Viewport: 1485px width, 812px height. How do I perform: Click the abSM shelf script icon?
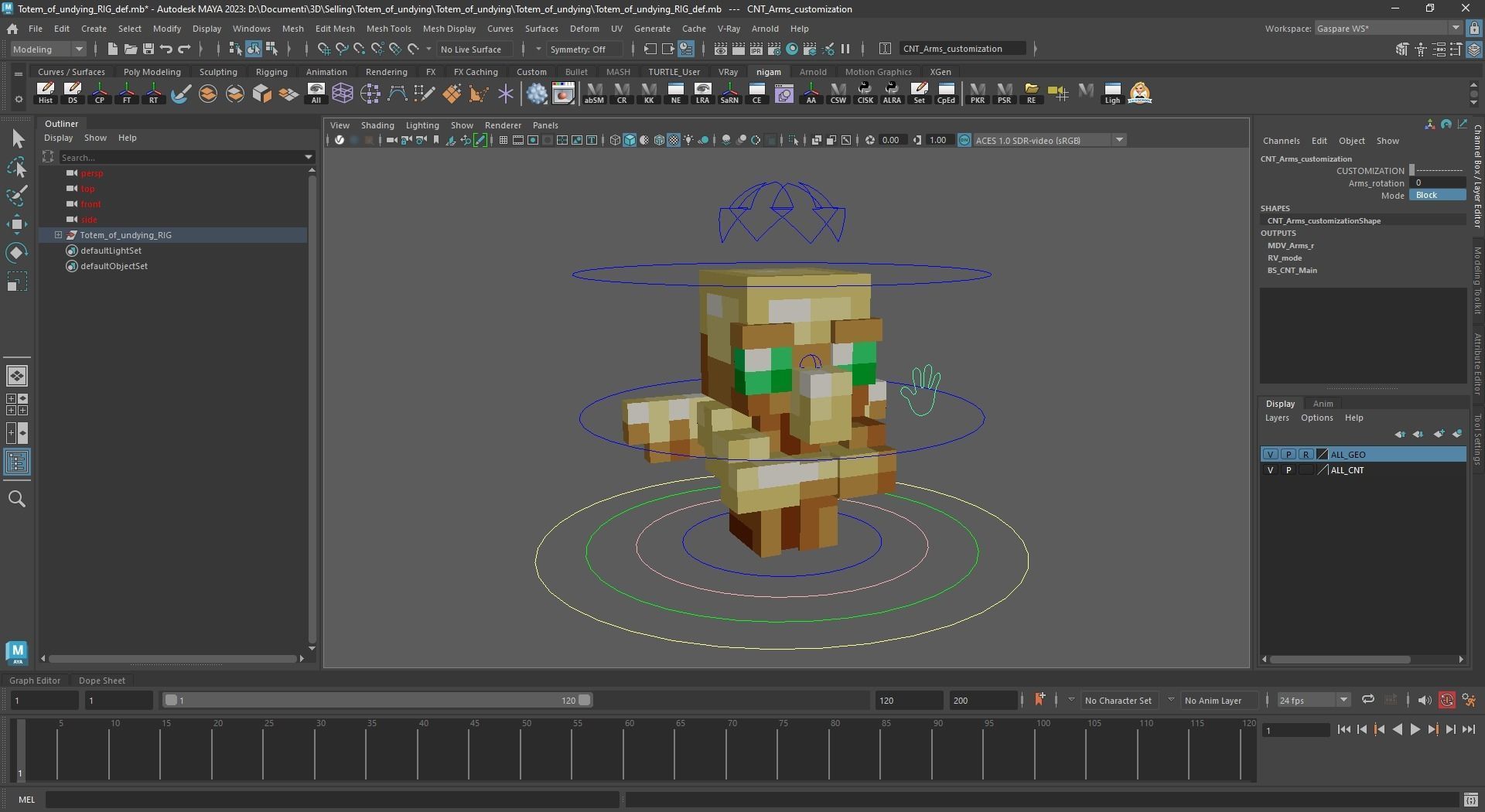tap(594, 94)
